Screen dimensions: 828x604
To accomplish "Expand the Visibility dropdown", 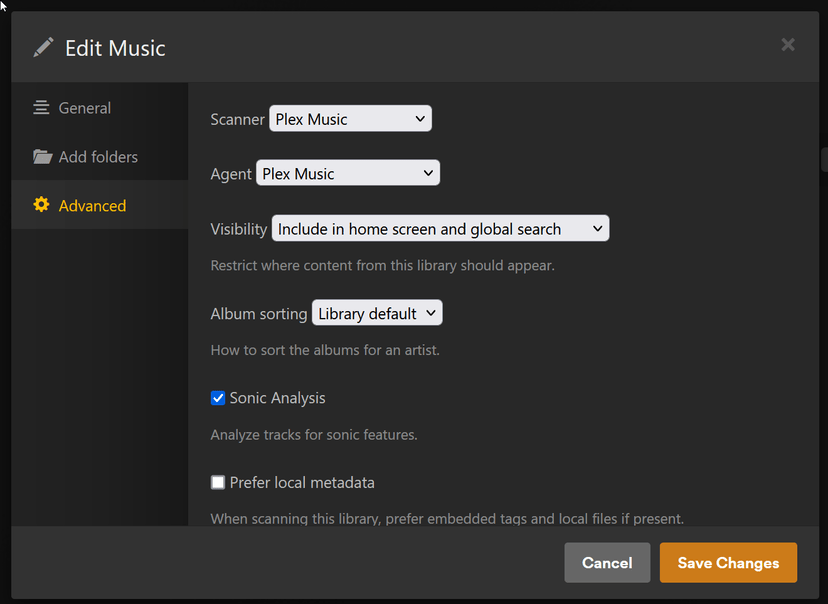I will click(x=440, y=229).
